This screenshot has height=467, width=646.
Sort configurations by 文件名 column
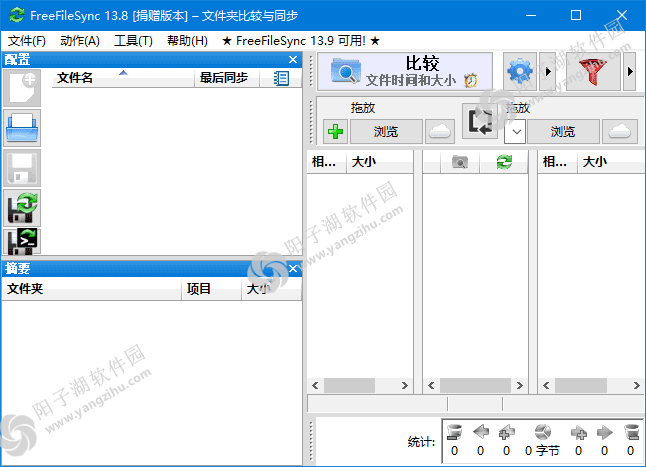tap(123, 78)
